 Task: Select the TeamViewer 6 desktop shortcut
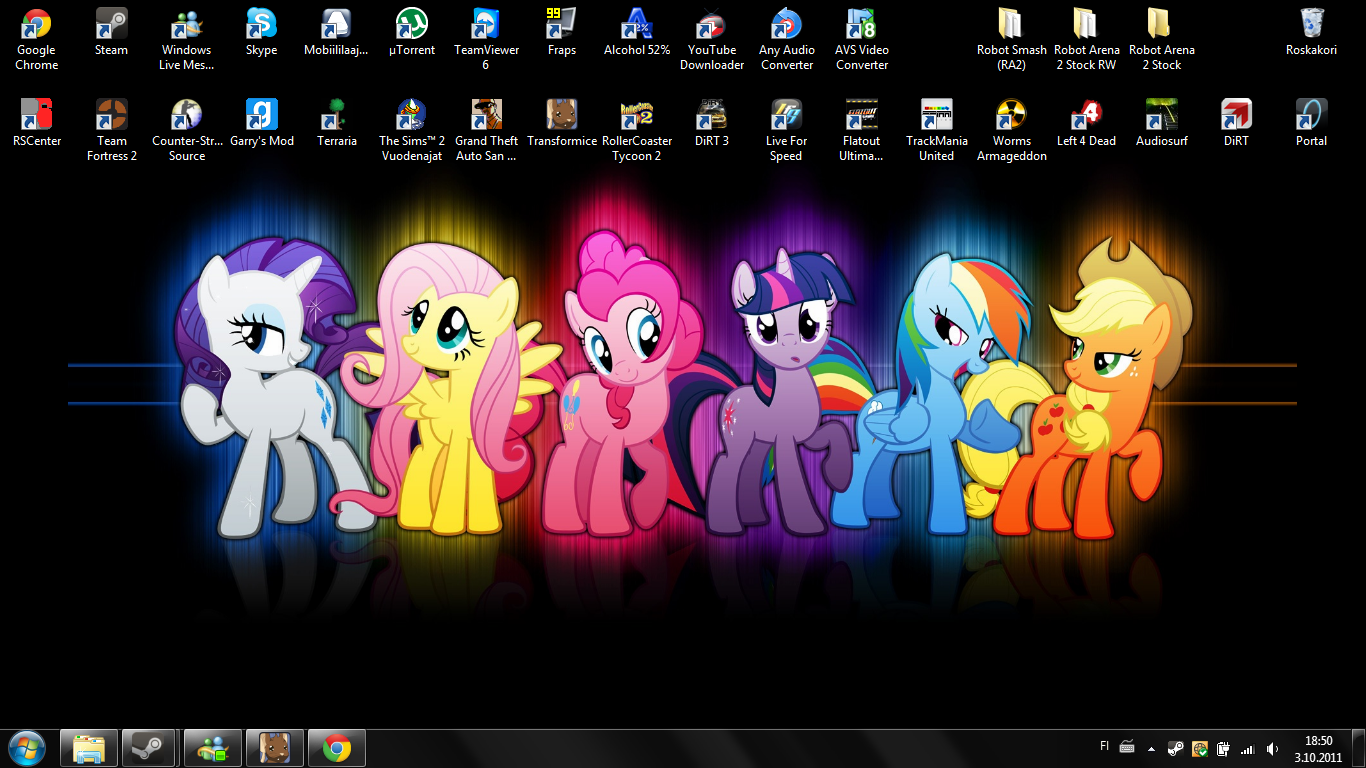[487, 40]
